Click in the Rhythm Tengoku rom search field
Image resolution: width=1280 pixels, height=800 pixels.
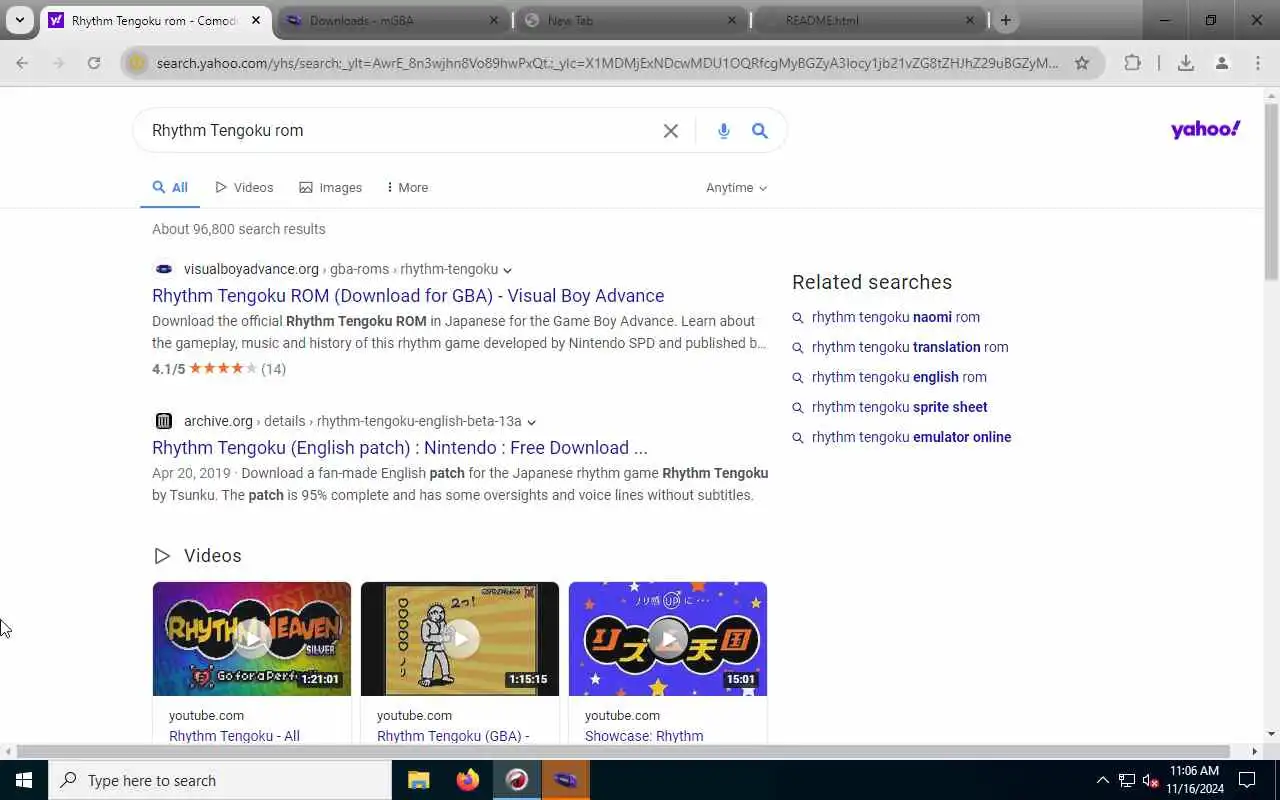[x=400, y=131]
